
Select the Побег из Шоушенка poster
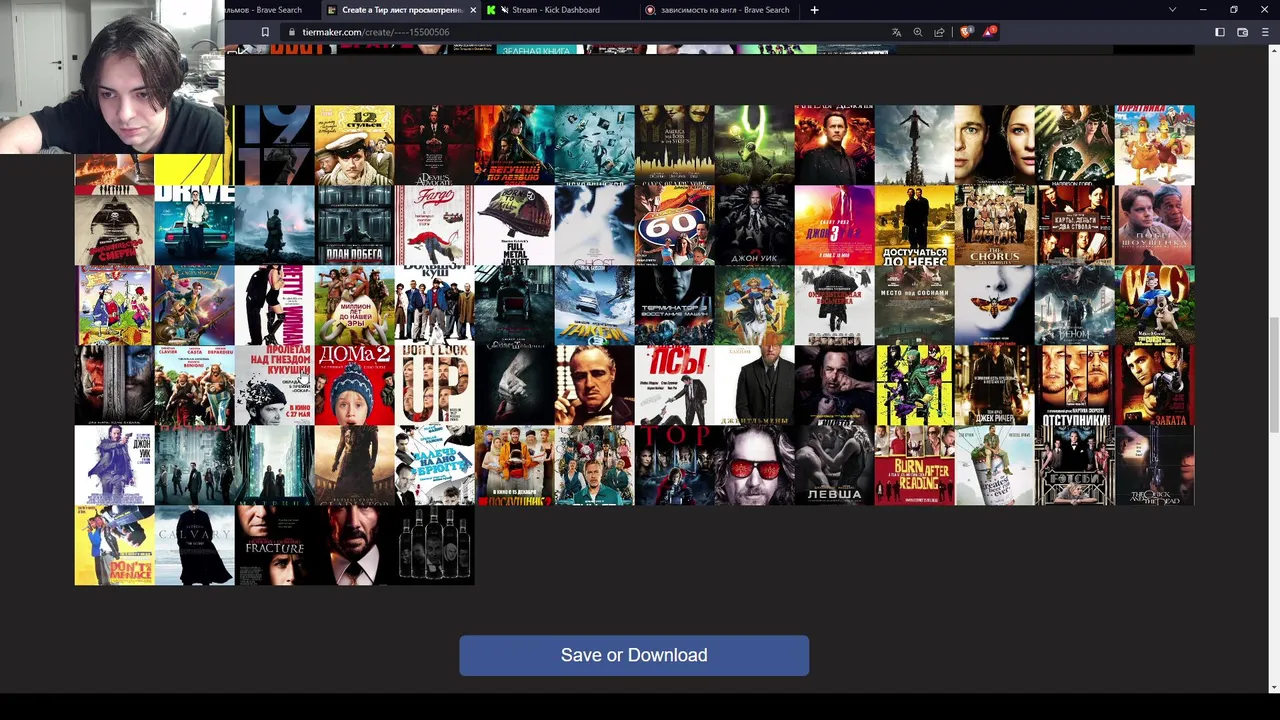click(x=1154, y=225)
